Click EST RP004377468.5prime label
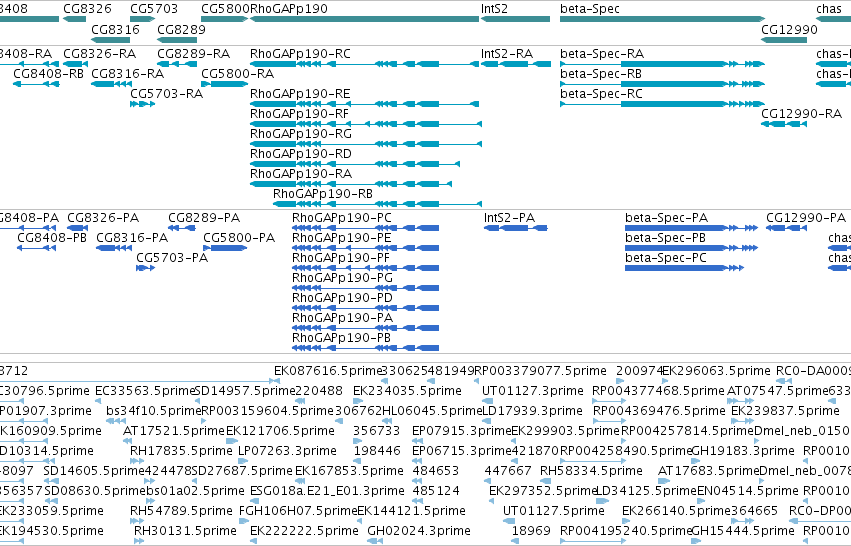The width and height of the screenshot is (851, 546). [658, 391]
